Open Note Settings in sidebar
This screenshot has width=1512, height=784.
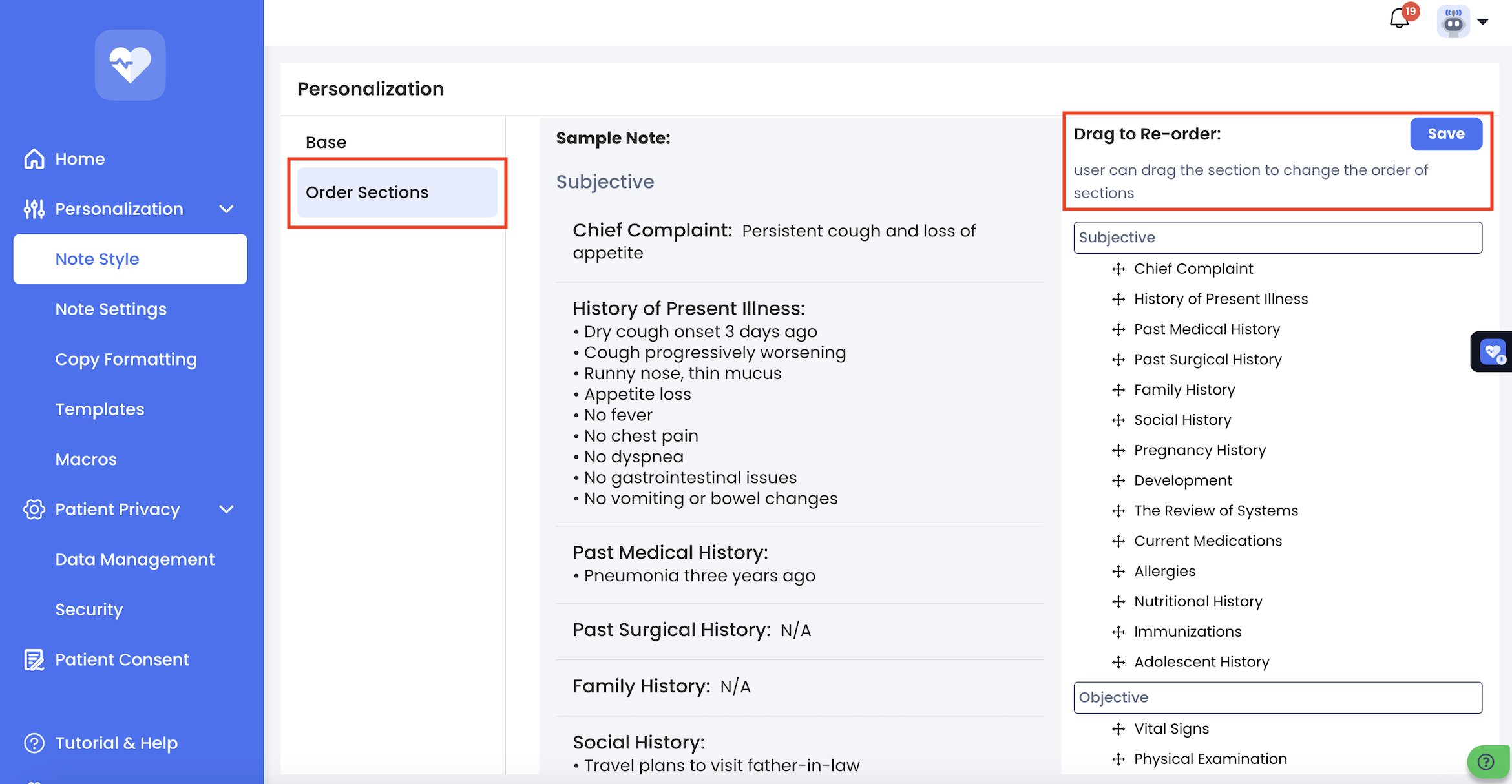pos(110,309)
